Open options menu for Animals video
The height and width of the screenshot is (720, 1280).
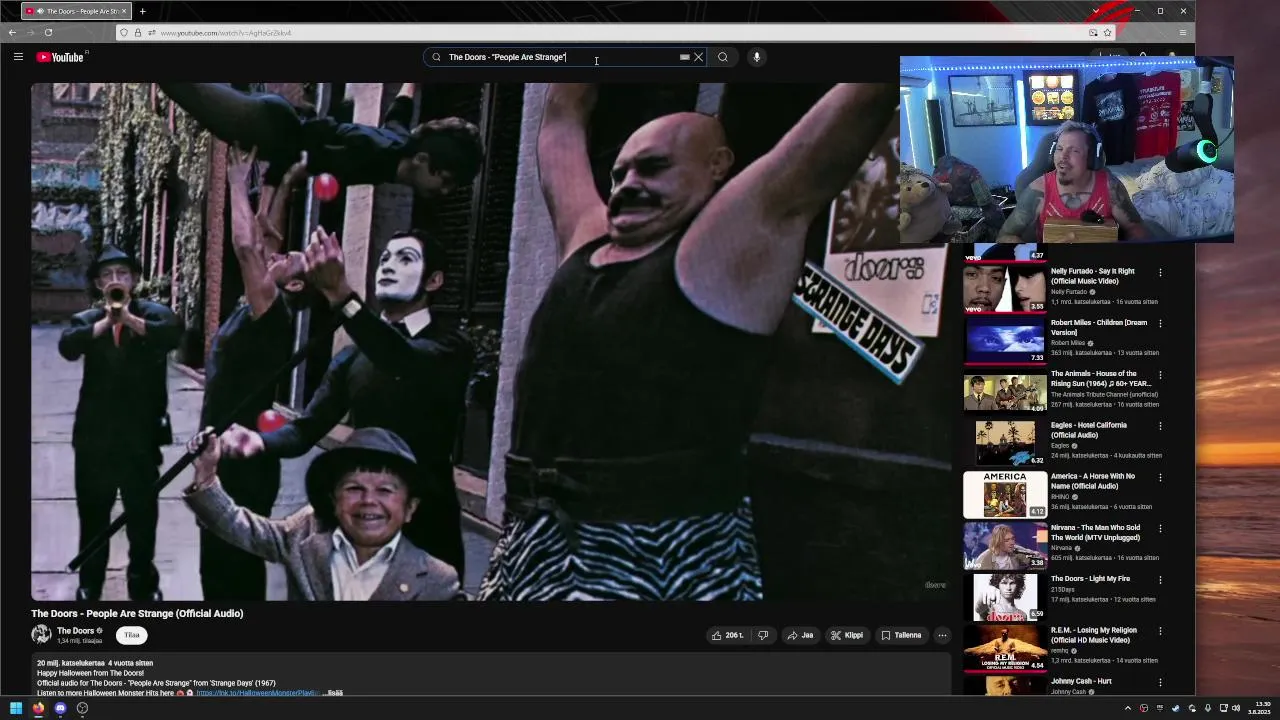(1160, 374)
